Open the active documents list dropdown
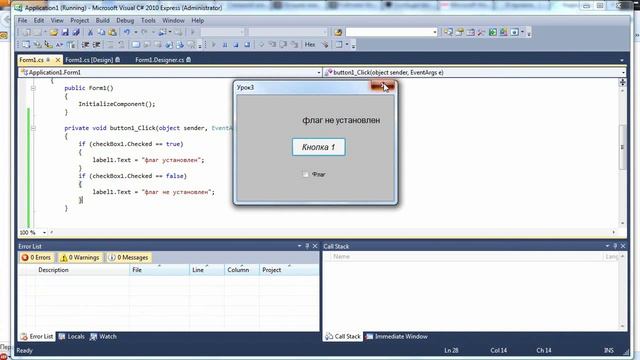This screenshot has height=360, width=640. (x=622, y=60)
